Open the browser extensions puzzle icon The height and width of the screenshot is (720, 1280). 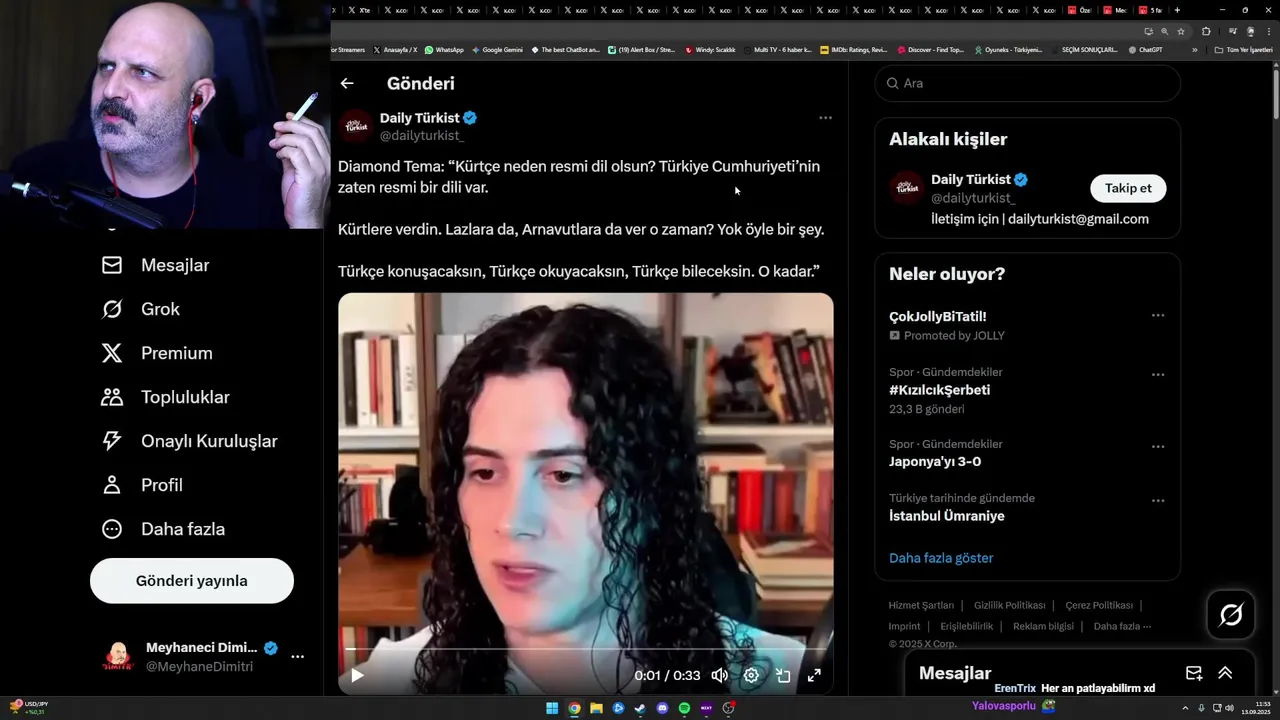pyautogui.click(x=1206, y=31)
